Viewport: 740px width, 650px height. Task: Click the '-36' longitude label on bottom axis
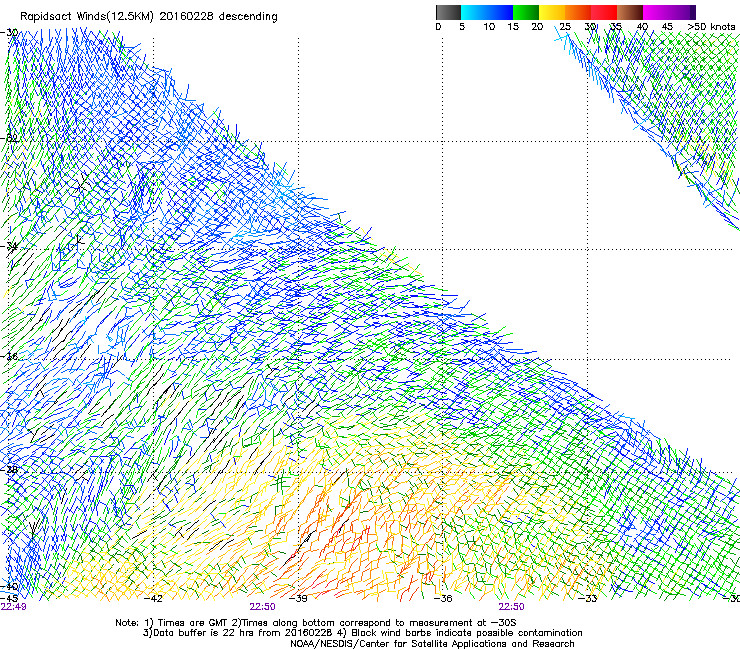(x=443, y=599)
